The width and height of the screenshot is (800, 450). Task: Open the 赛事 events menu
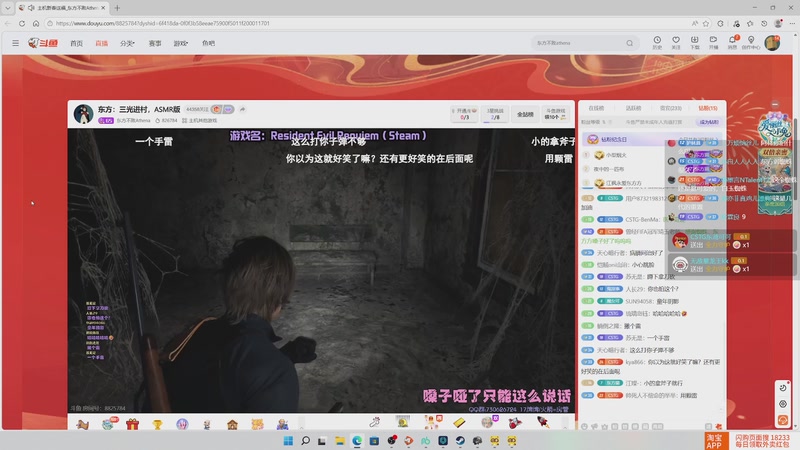coord(155,43)
